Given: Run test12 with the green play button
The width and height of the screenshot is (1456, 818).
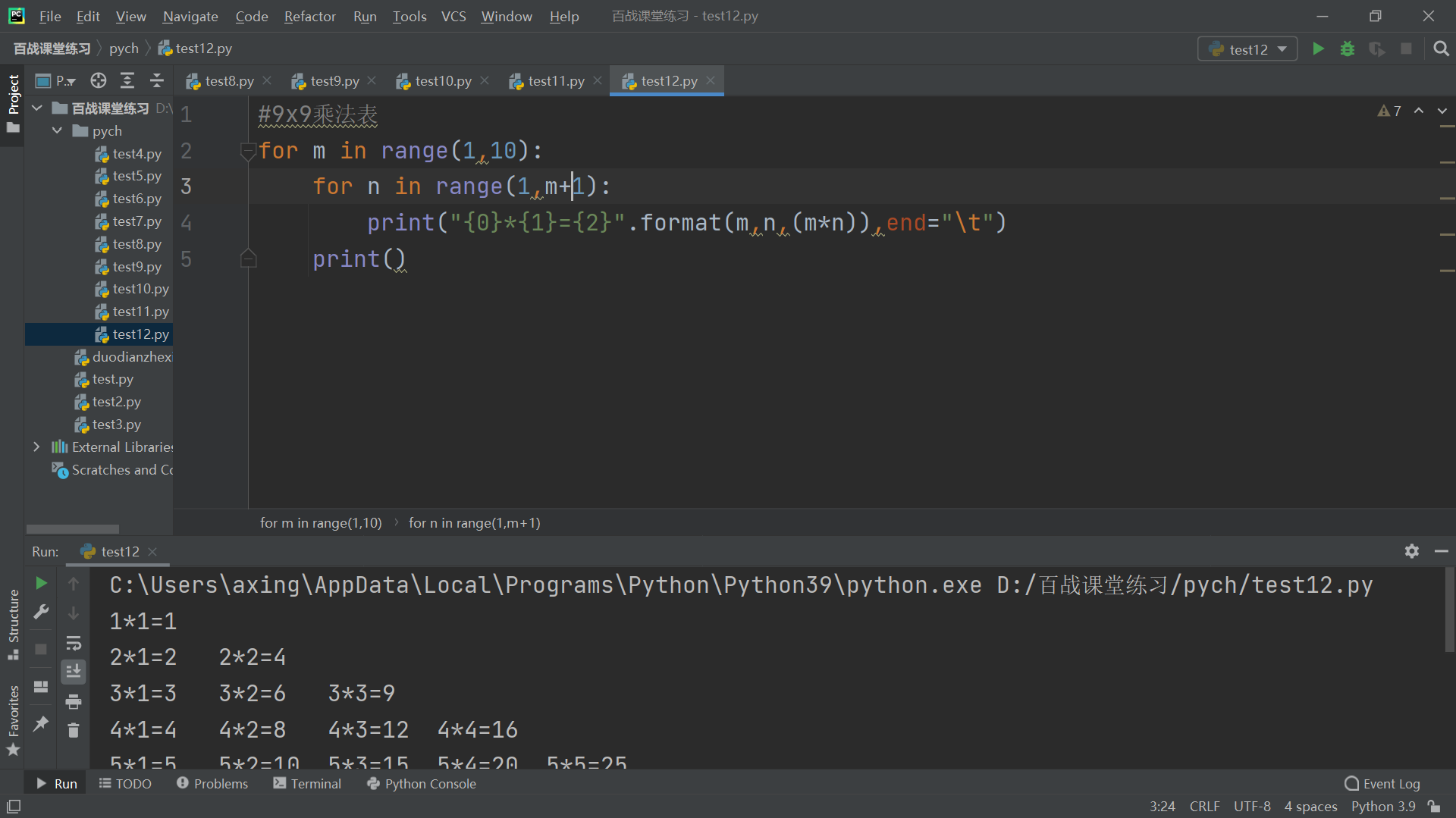Looking at the screenshot, I should point(1318,49).
